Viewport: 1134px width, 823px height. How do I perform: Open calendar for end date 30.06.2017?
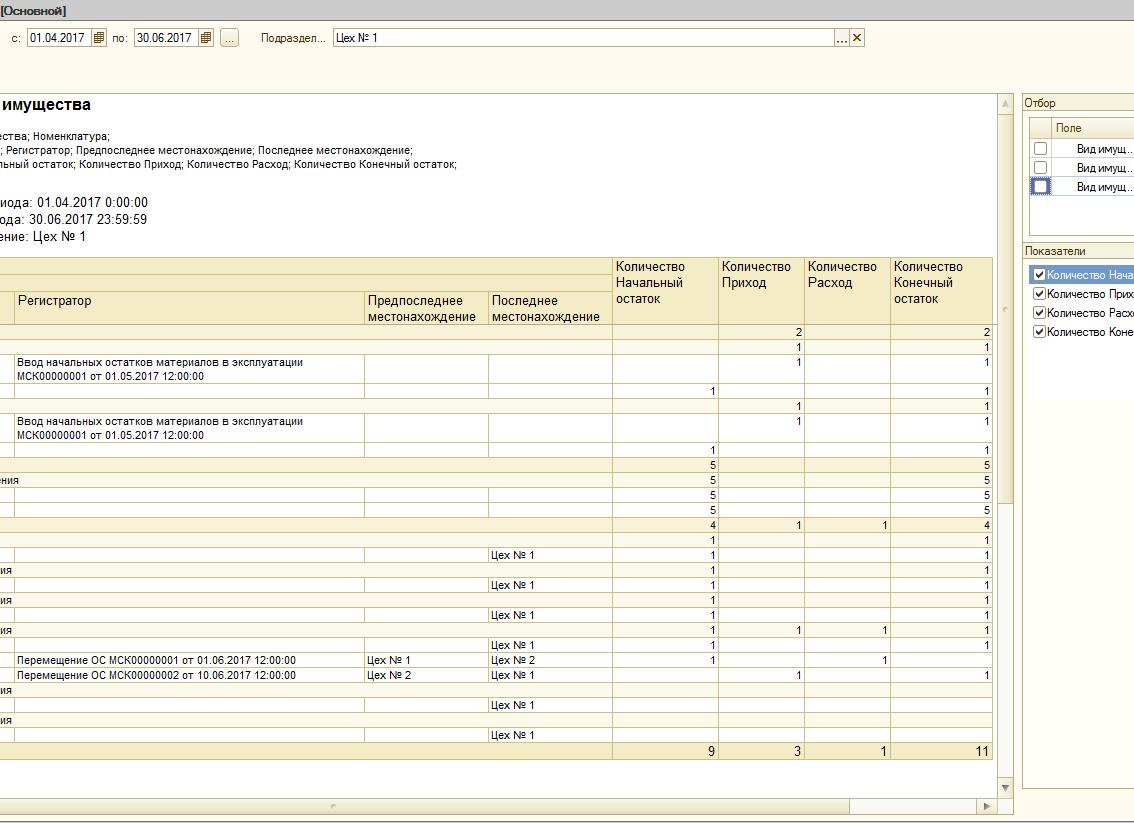(x=206, y=38)
